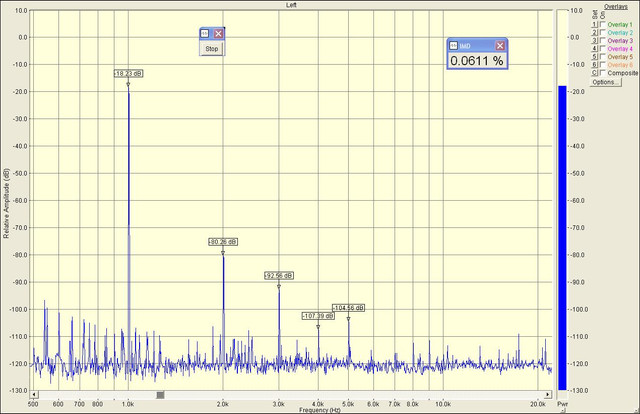The width and height of the screenshot is (640, 414).
Task: Click the Frequency (Hz) axis label
Action: point(319,410)
